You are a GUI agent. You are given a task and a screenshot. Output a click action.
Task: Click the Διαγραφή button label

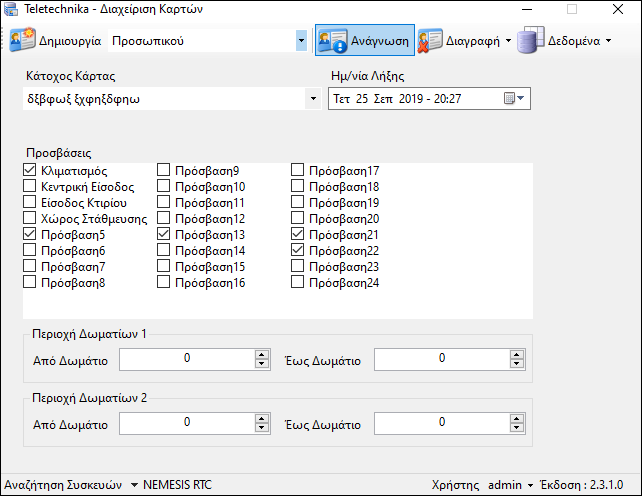click(473, 41)
